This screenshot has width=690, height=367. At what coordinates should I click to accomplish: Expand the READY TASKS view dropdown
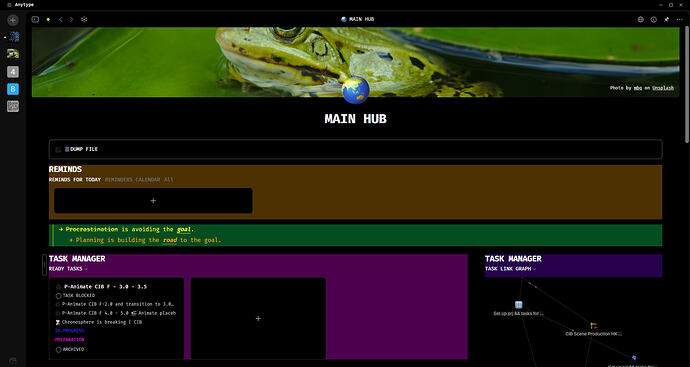(x=86, y=269)
